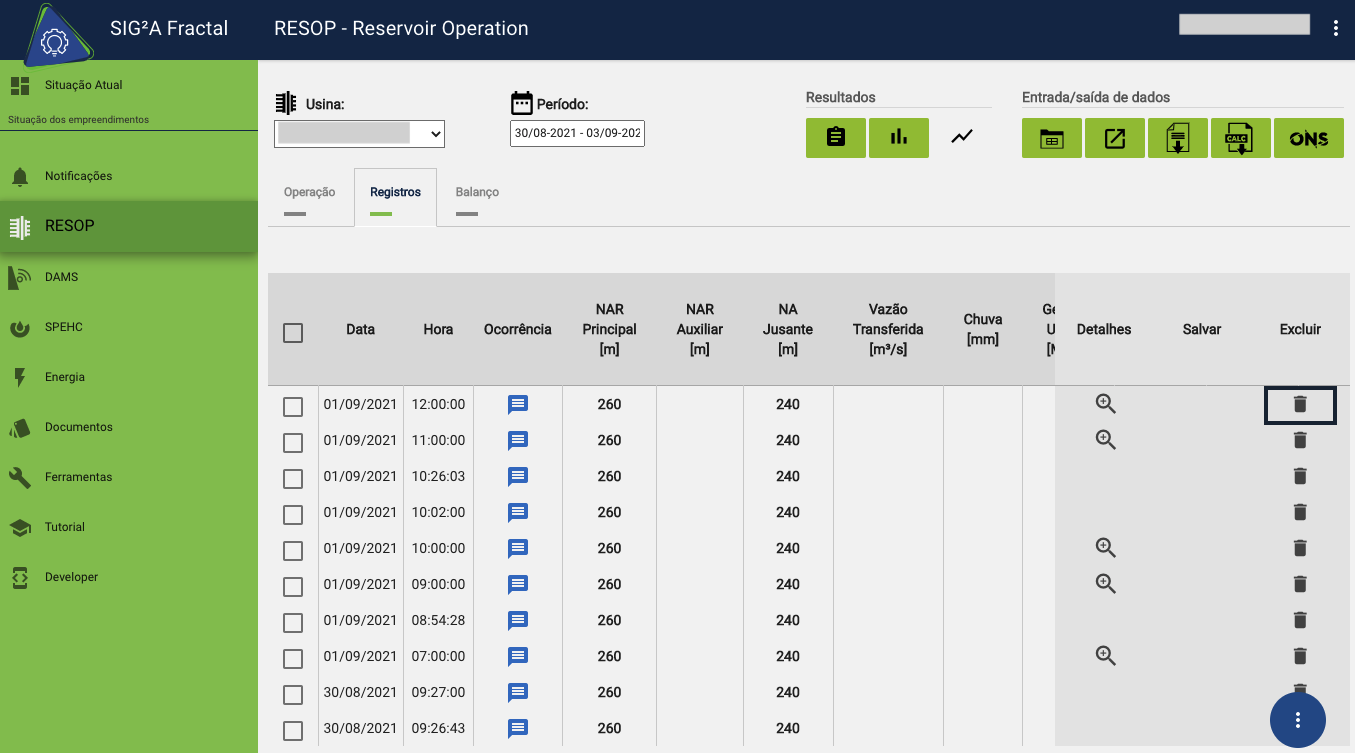The width and height of the screenshot is (1355, 753).
Task: Check the box for the 12:00:00 record
Action: pos(293,407)
